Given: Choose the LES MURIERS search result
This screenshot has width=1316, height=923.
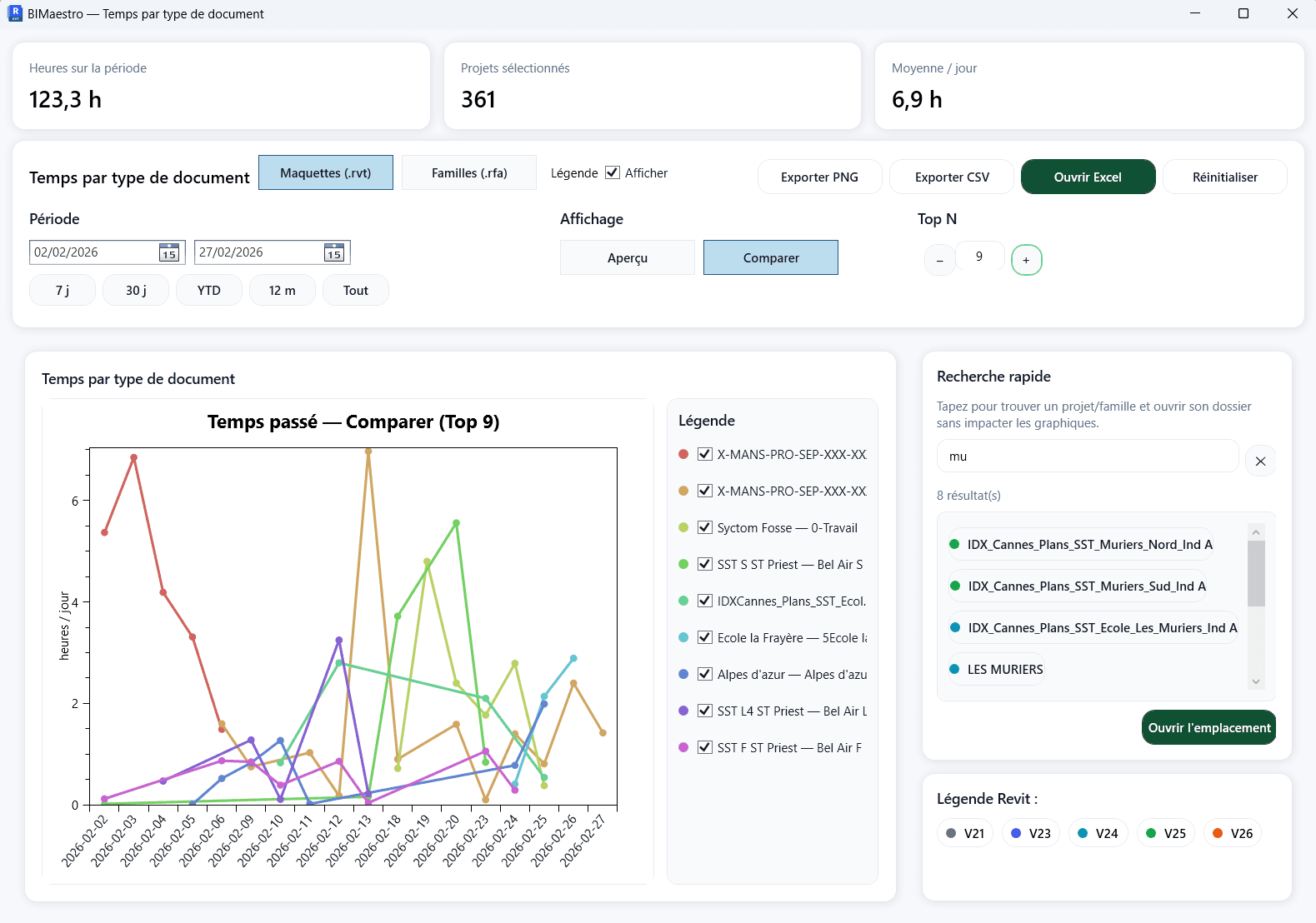Looking at the screenshot, I should click(x=996, y=669).
